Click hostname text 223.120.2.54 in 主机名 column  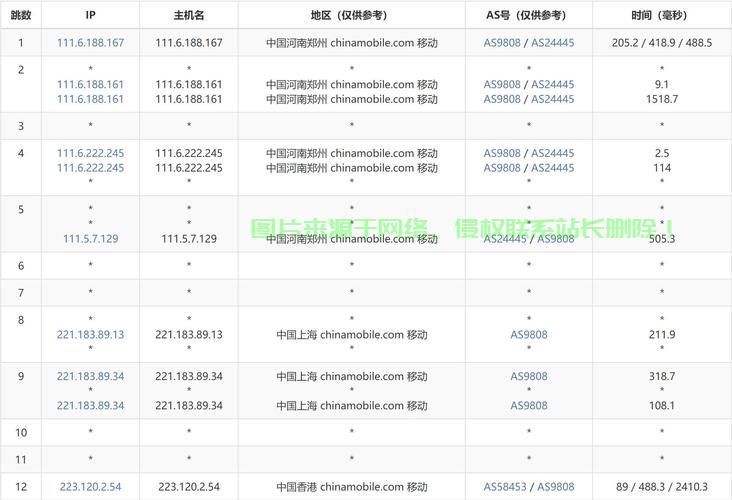coord(189,487)
